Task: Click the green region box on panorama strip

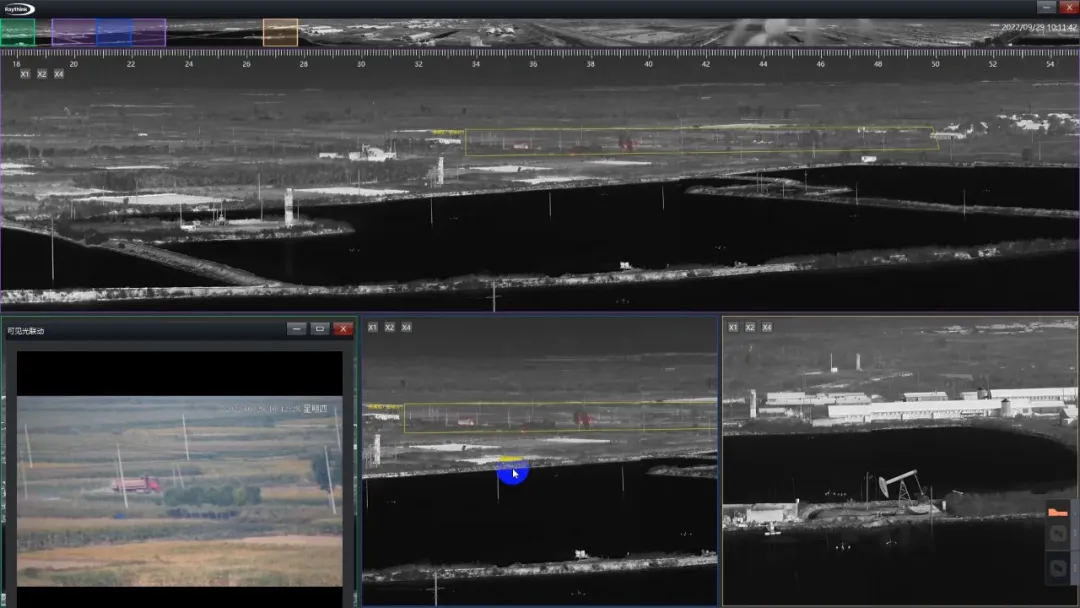Action: pyautogui.click(x=17, y=33)
